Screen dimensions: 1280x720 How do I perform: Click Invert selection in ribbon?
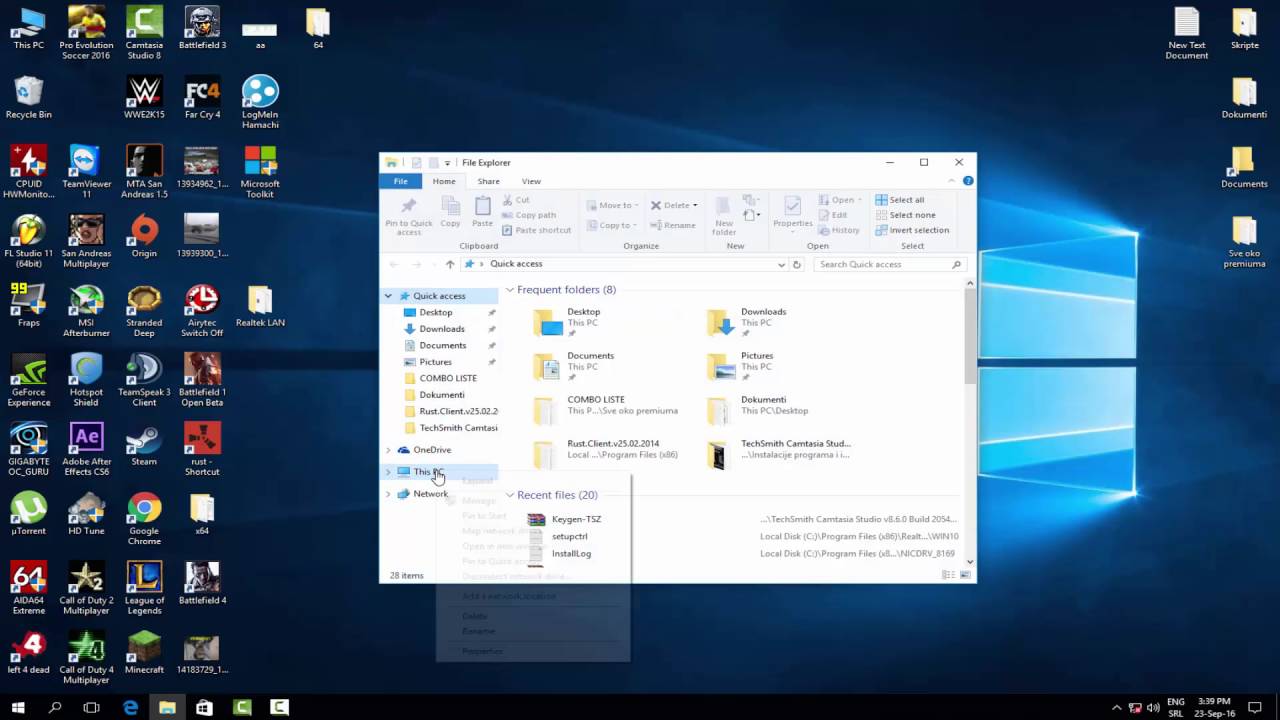pos(912,230)
